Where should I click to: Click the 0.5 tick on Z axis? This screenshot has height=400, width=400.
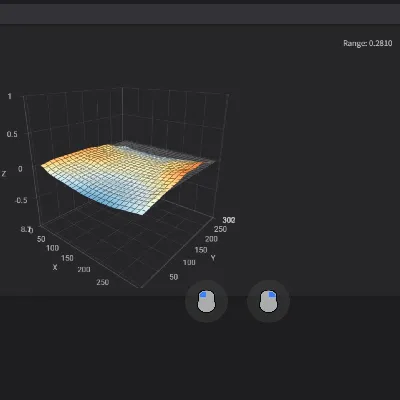pyautogui.click(x=12, y=134)
